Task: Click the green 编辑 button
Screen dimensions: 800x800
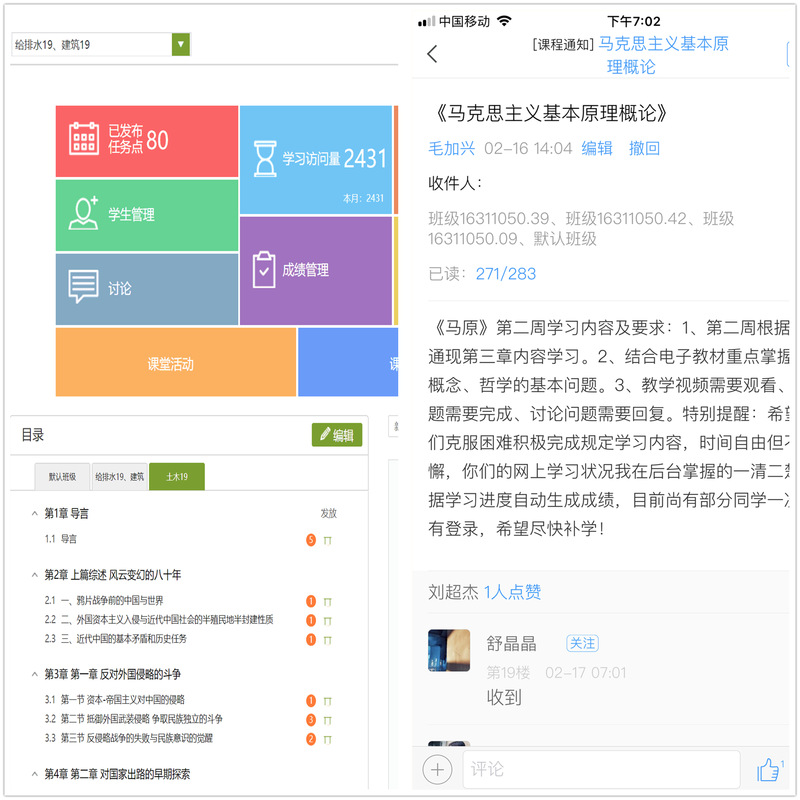Action: tap(337, 435)
